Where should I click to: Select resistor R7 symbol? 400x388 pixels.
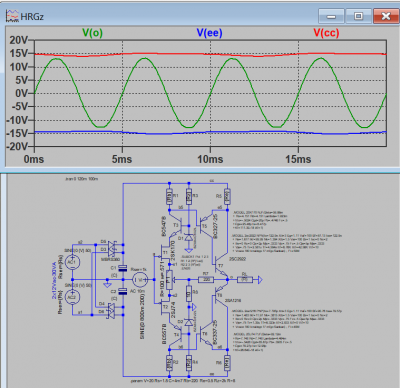pyautogui.click(x=206, y=279)
